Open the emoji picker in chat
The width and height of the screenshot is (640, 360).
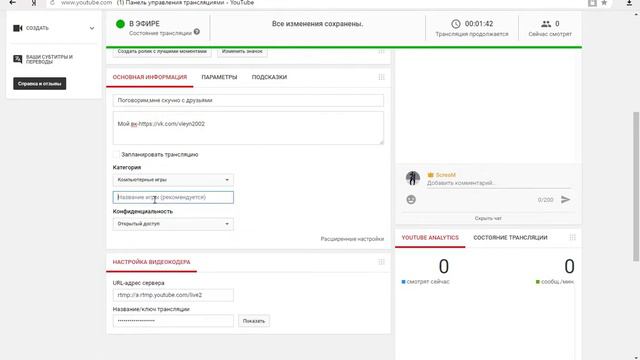(x=411, y=200)
